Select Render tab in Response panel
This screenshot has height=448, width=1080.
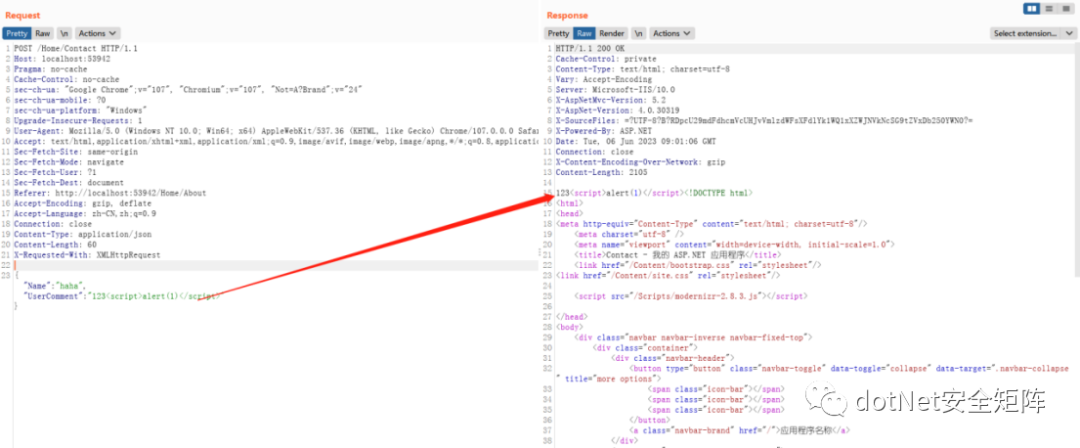pos(612,33)
